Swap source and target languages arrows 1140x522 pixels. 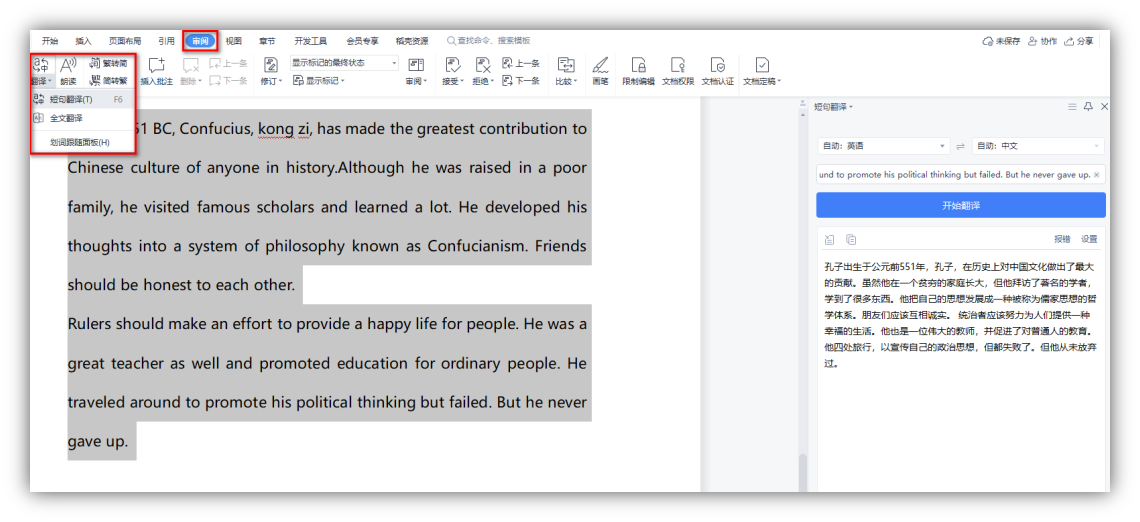coord(960,146)
